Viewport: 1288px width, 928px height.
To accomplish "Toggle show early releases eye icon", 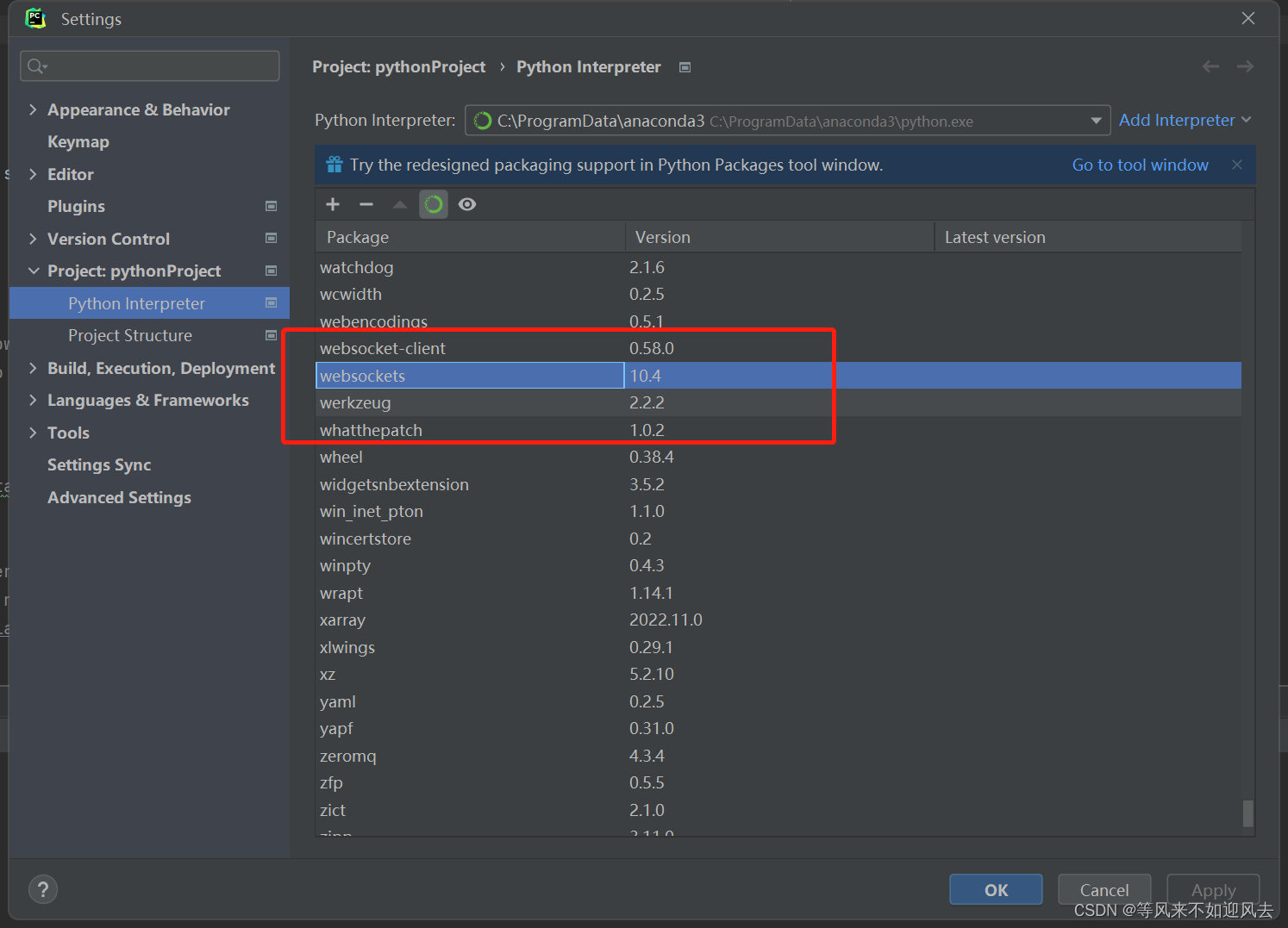I will [467, 204].
